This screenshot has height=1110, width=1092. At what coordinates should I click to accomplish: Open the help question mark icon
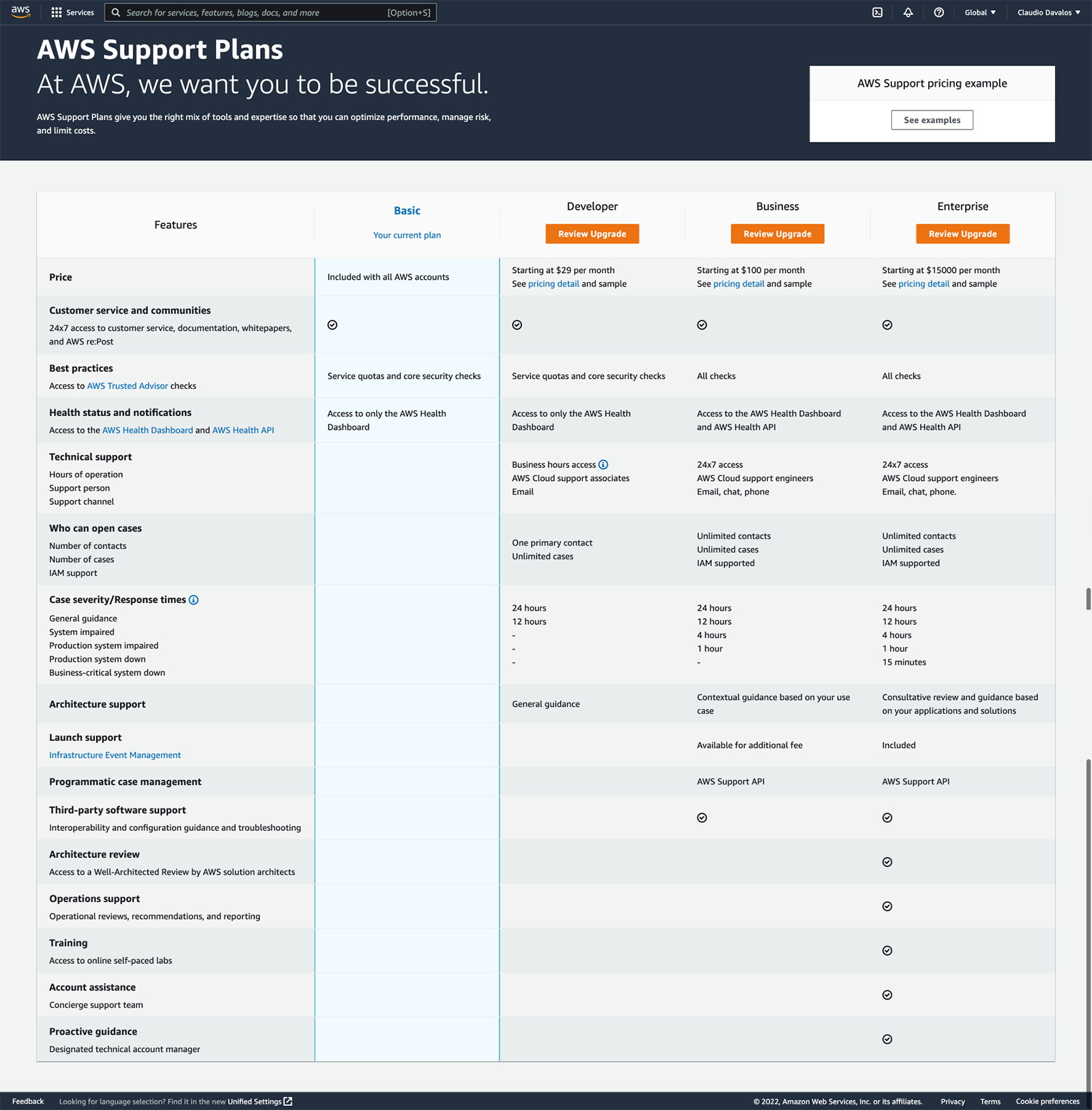pos(939,12)
